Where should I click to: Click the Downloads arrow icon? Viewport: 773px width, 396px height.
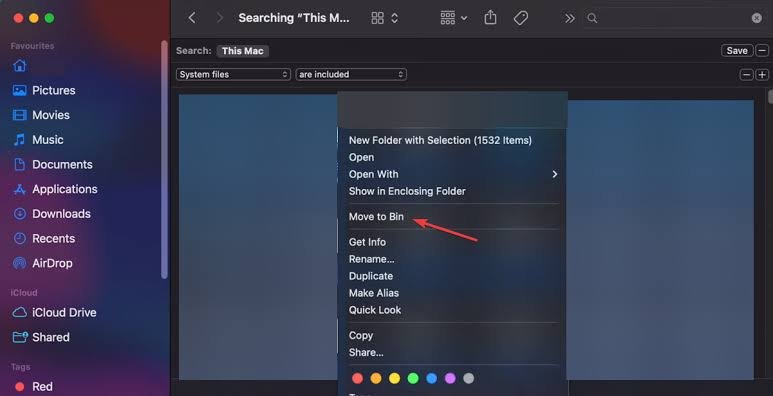(x=20, y=214)
